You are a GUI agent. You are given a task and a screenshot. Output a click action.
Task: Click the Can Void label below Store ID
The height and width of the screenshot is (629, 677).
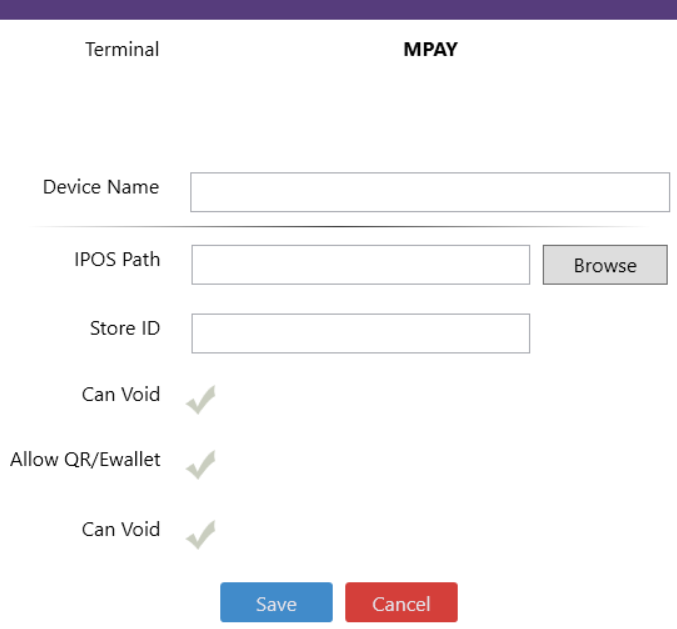pyautogui.click(x=120, y=395)
